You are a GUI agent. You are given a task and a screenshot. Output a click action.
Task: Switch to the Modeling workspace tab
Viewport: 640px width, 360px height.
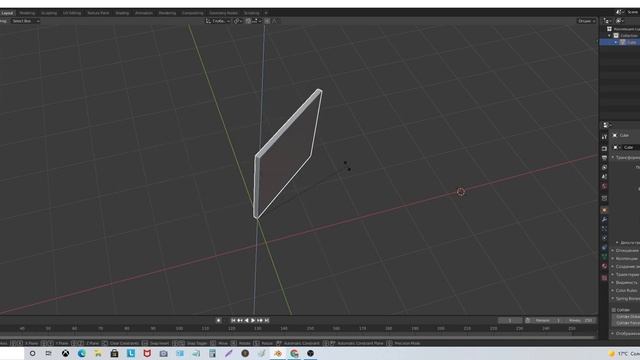pos(27,13)
